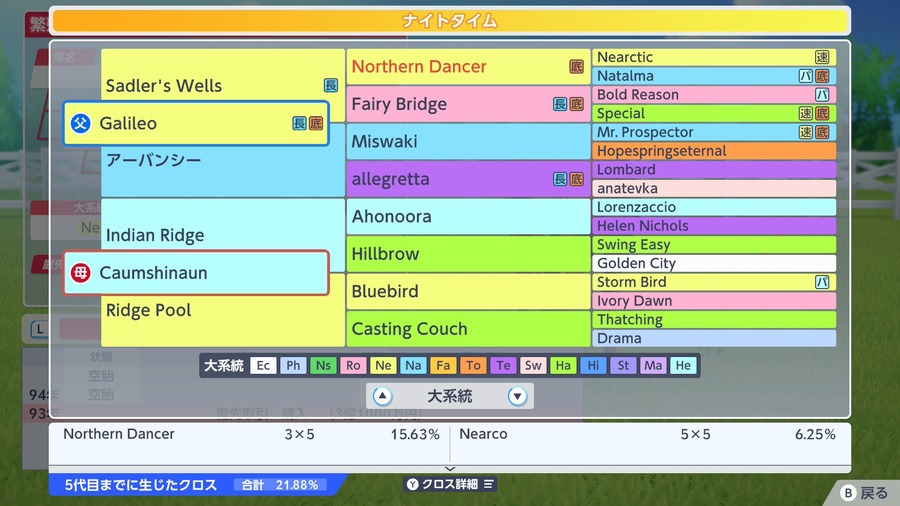Select anatevka ancestor cell
The image size is (900, 506).
714,188
